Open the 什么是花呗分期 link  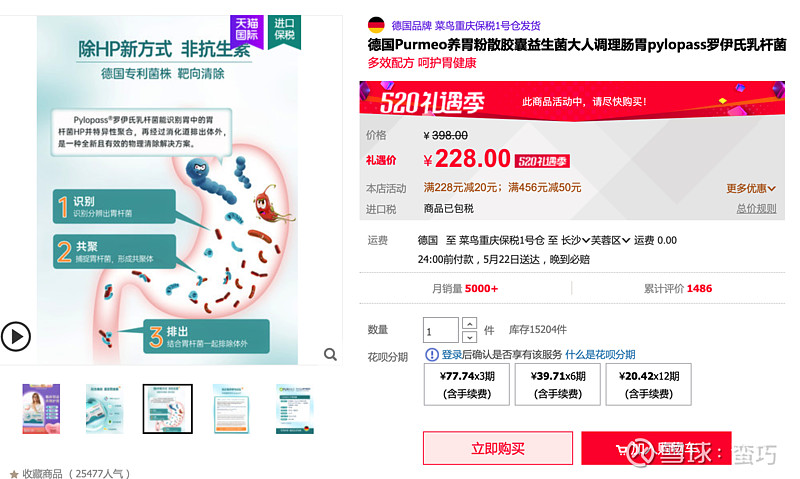click(600, 355)
